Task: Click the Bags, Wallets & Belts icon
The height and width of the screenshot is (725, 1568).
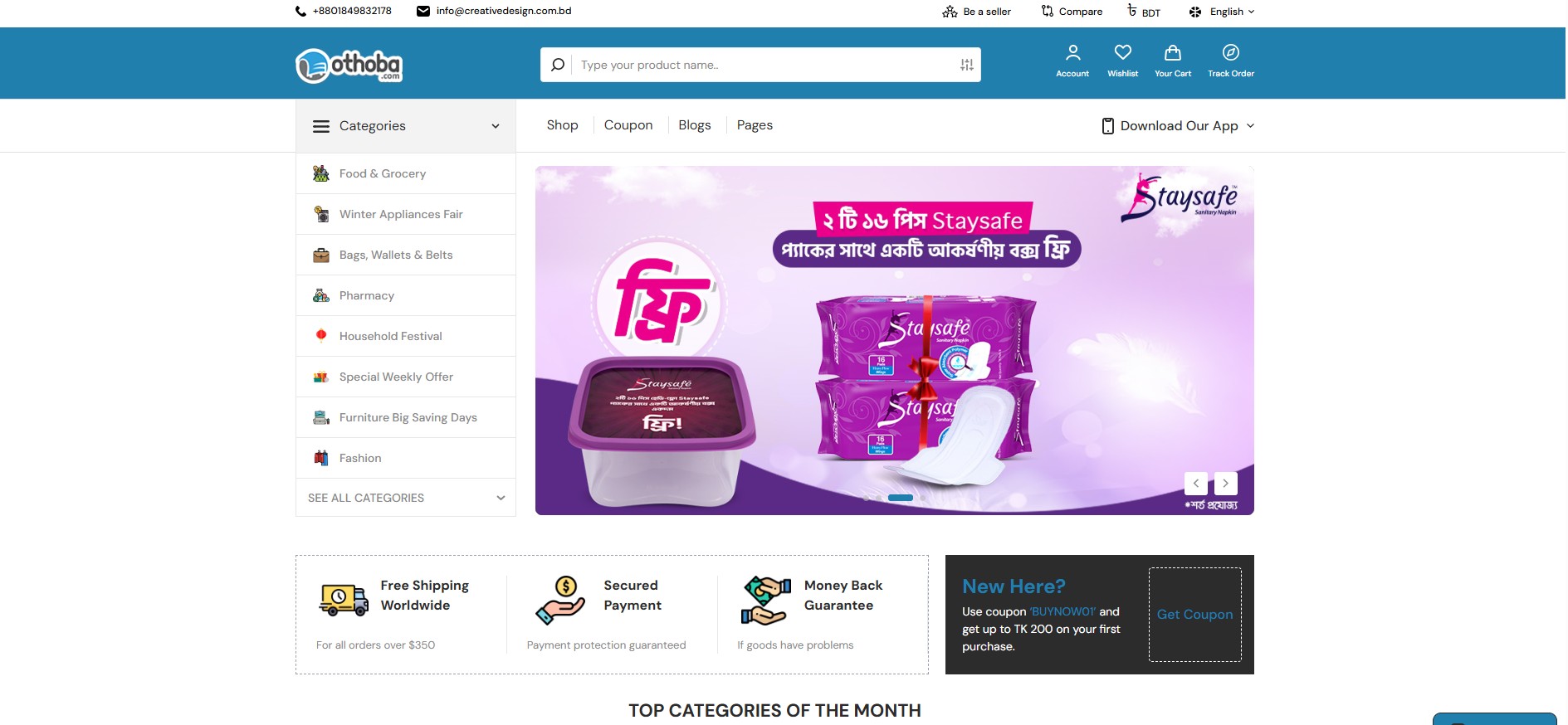Action: (x=321, y=255)
